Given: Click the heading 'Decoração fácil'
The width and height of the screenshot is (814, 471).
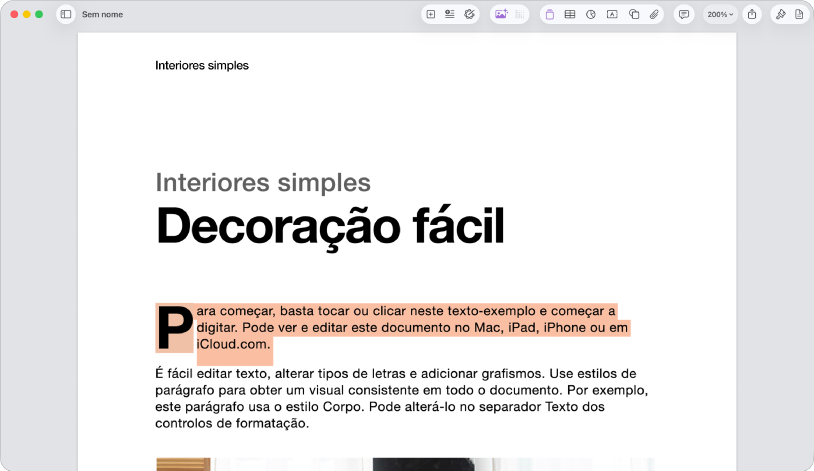Looking at the screenshot, I should [x=330, y=226].
